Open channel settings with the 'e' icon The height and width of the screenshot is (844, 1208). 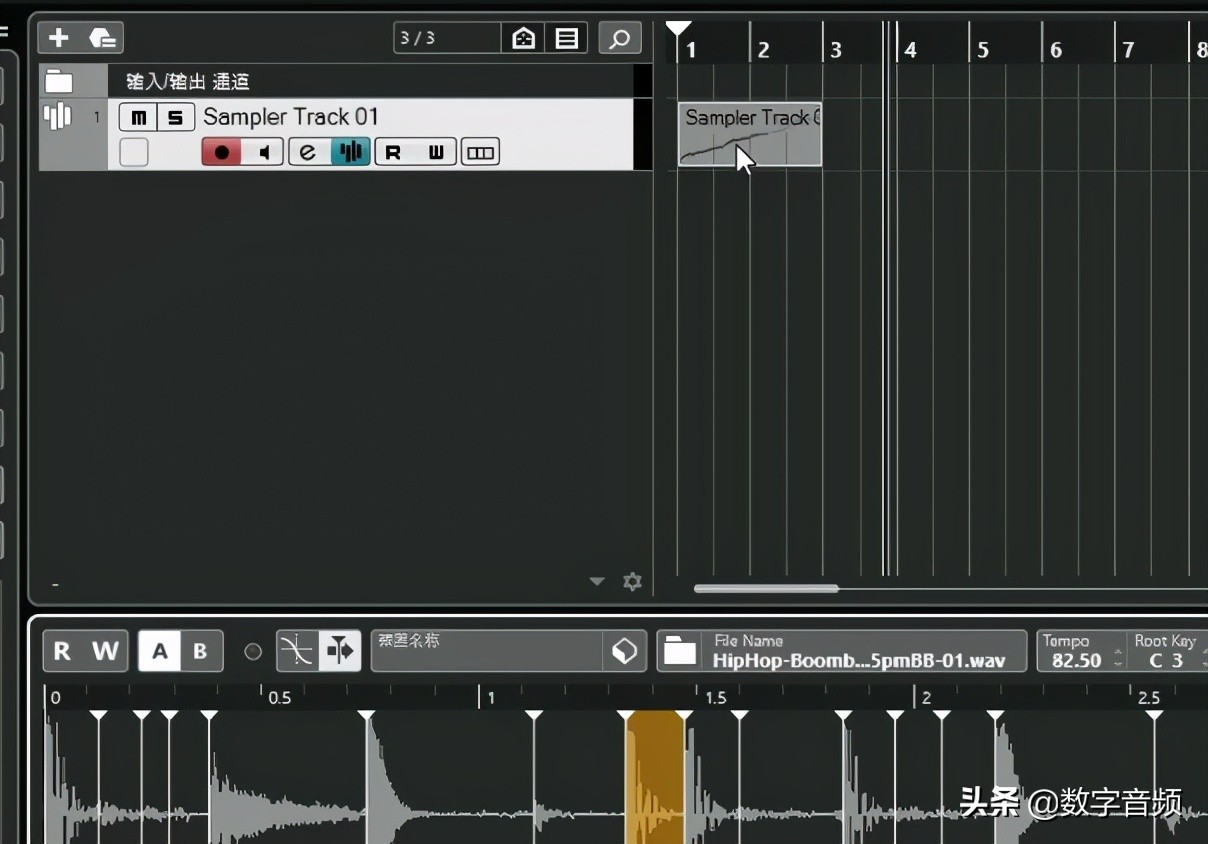click(309, 151)
